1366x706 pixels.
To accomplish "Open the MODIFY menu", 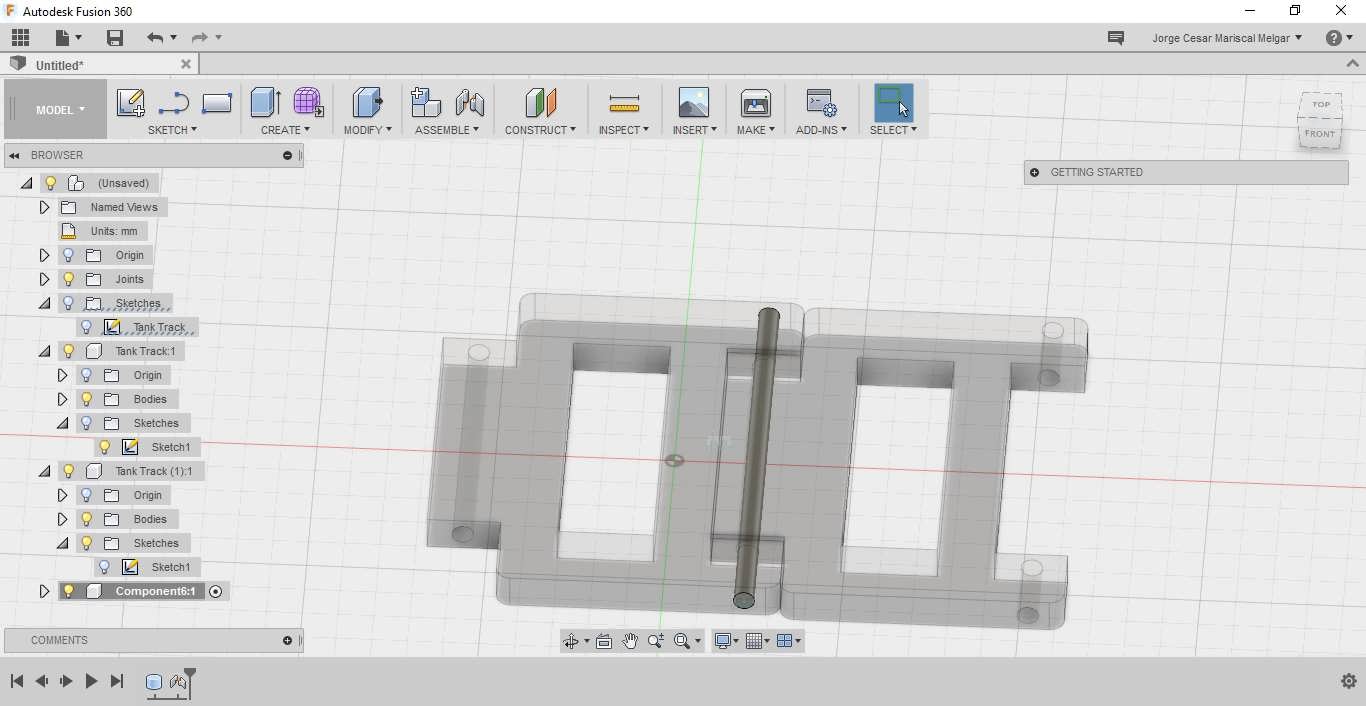I will (367, 130).
